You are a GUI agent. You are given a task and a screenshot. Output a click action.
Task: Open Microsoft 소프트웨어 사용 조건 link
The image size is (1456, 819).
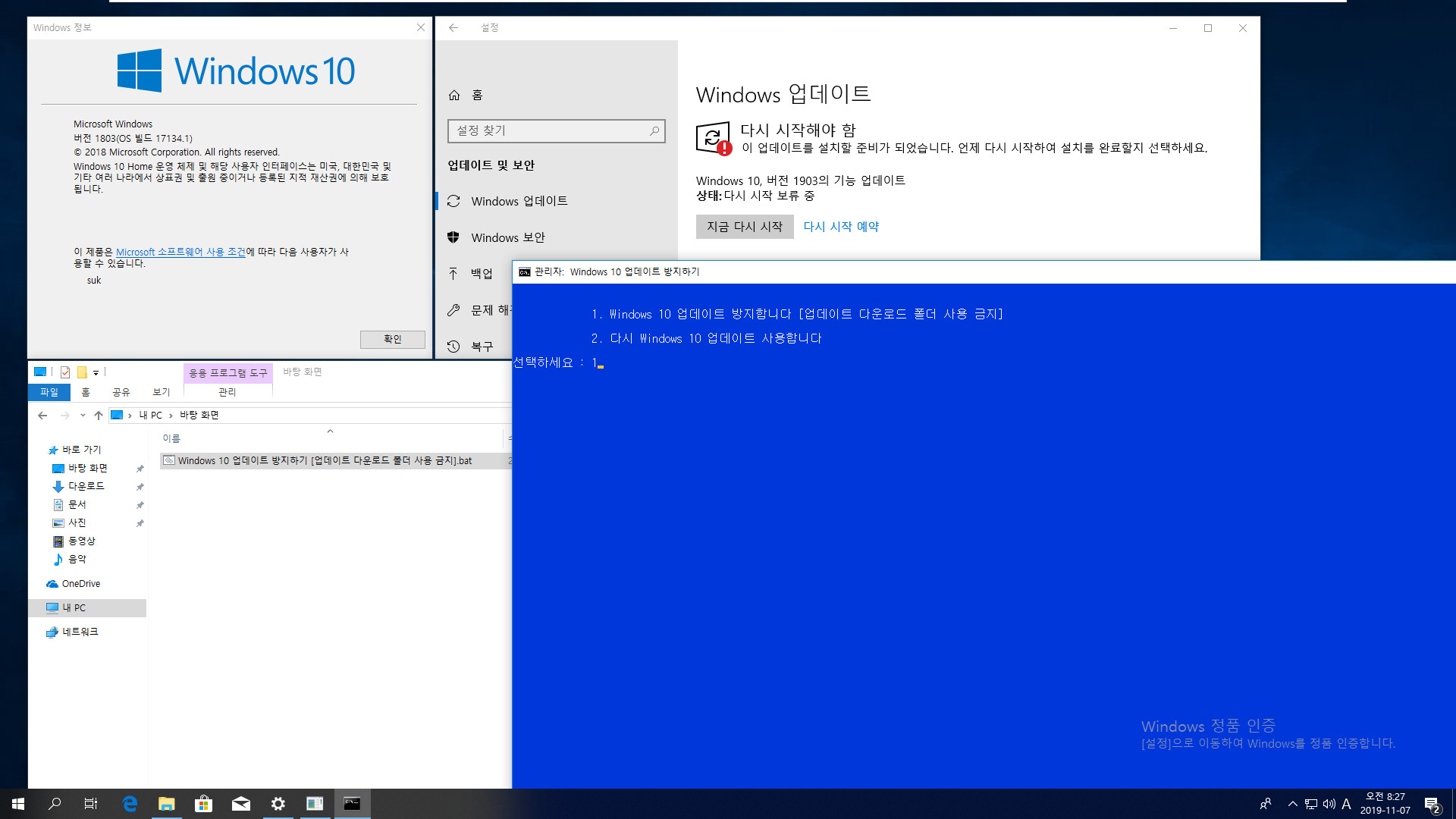pyautogui.click(x=180, y=252)
